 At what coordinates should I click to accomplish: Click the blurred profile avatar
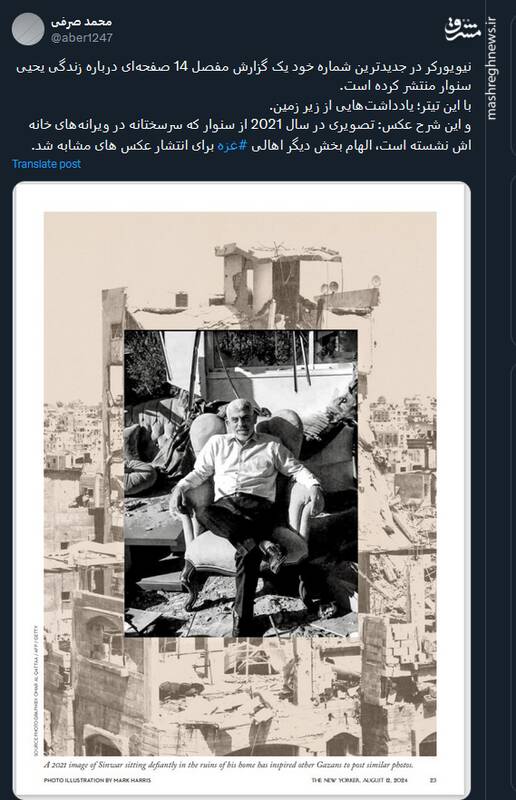pyautogui.click(x=28, y=29)
